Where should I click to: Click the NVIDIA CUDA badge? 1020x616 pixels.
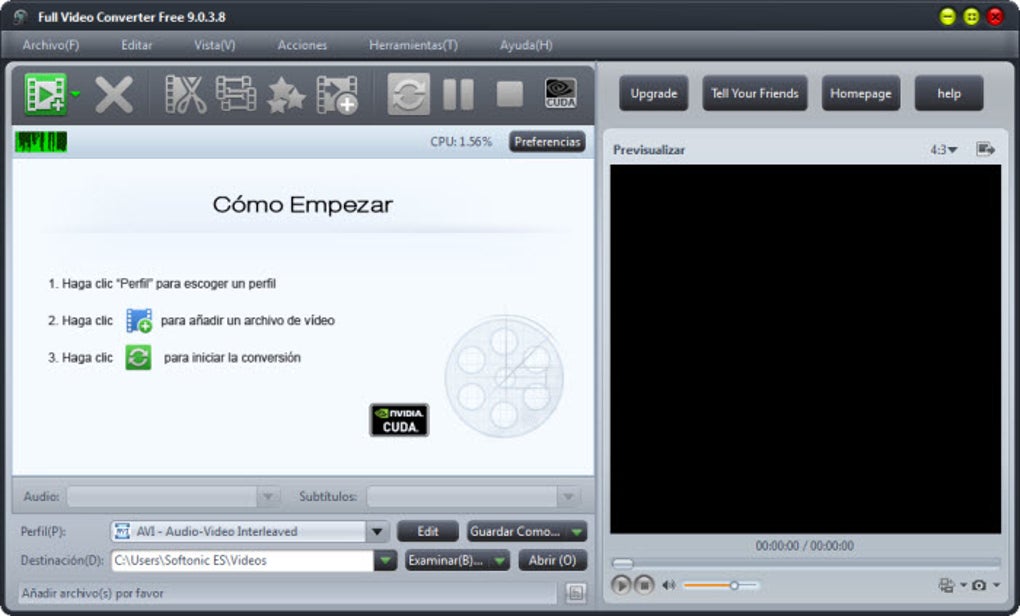coord(399,420)
